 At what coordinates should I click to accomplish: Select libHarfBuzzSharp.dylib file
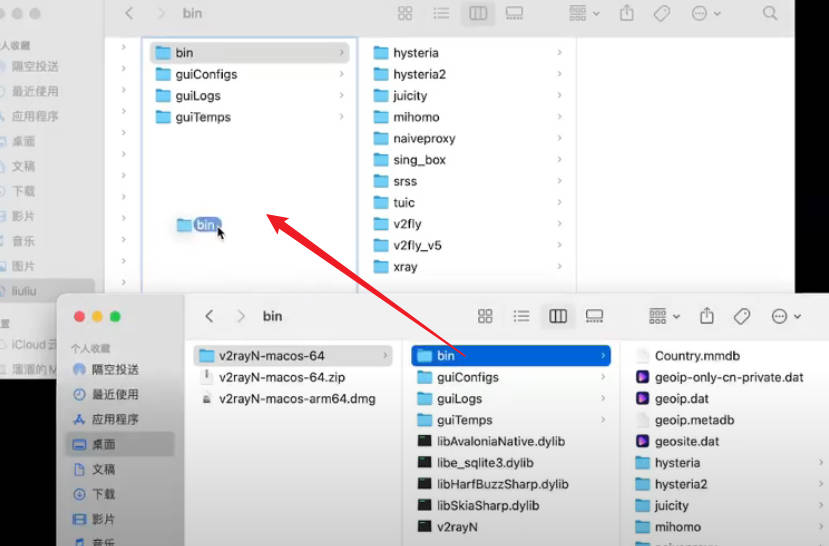(x=511, y=485)
